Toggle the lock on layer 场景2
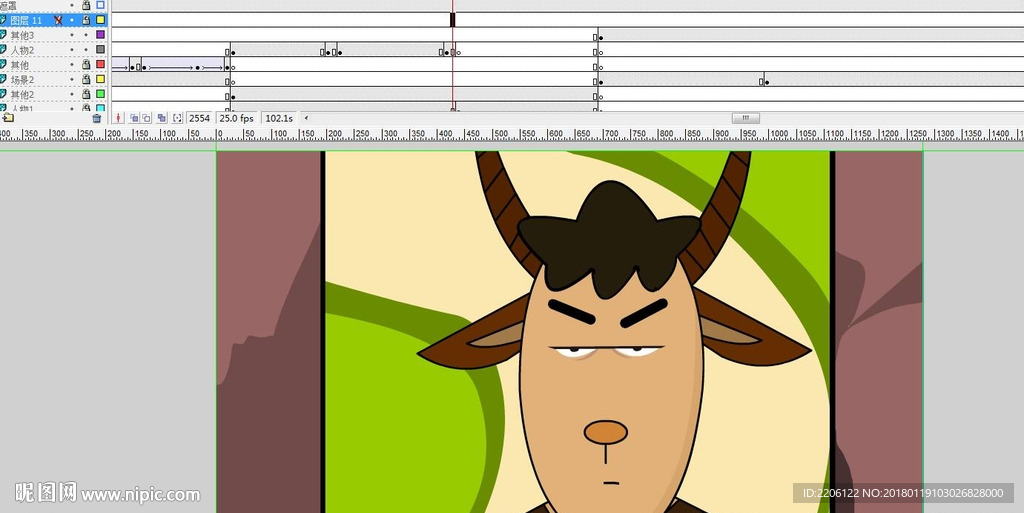 click(86, 79)
